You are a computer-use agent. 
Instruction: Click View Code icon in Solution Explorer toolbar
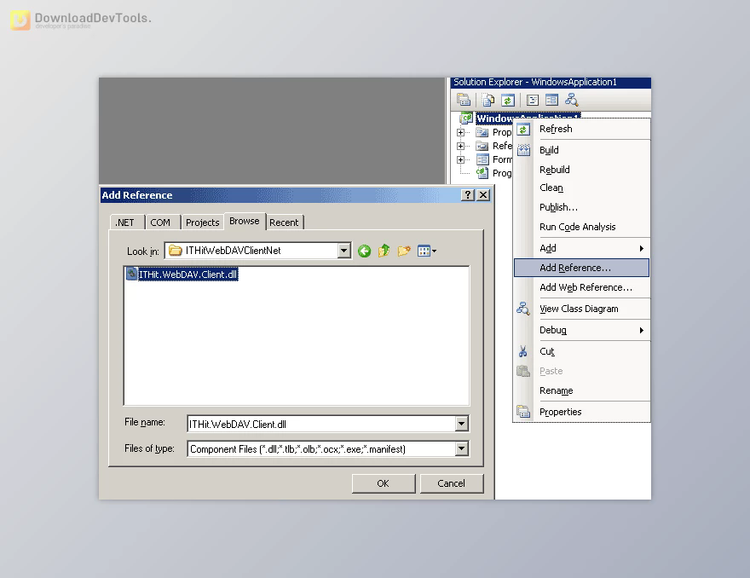point(532,100)
